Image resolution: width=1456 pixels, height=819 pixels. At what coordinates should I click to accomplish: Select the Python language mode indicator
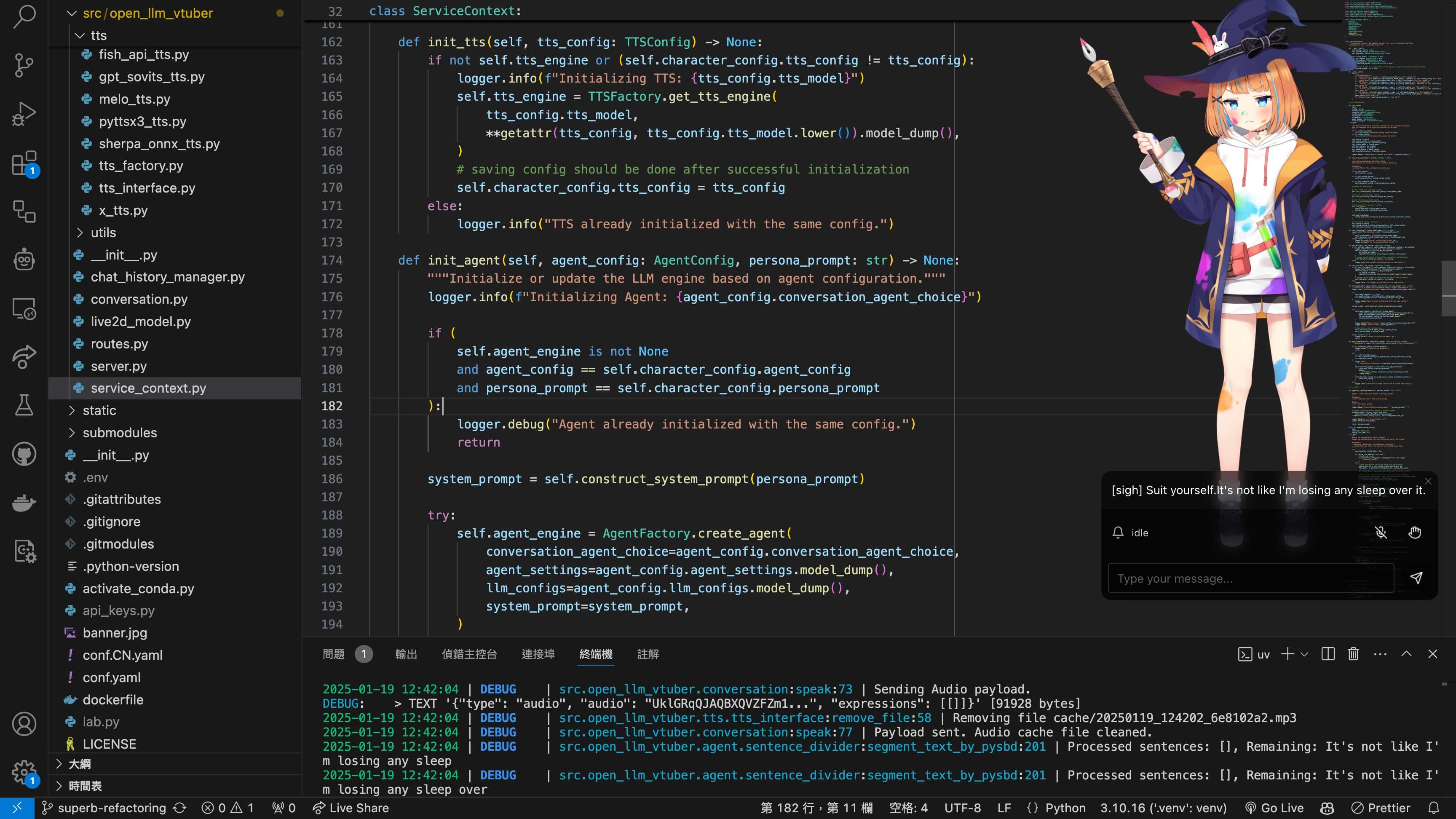[1065, 808]
